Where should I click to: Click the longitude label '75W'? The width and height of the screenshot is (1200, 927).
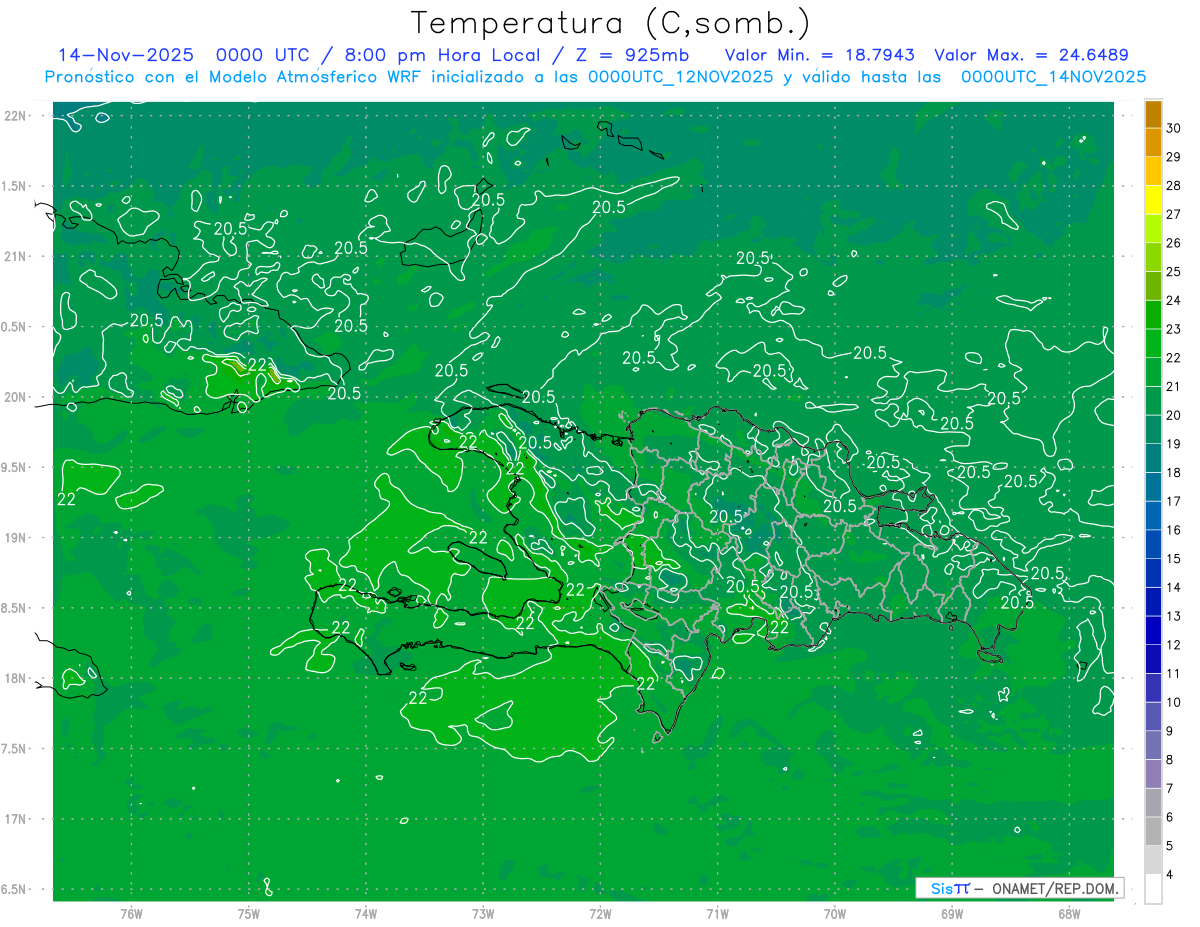point(248,913)
